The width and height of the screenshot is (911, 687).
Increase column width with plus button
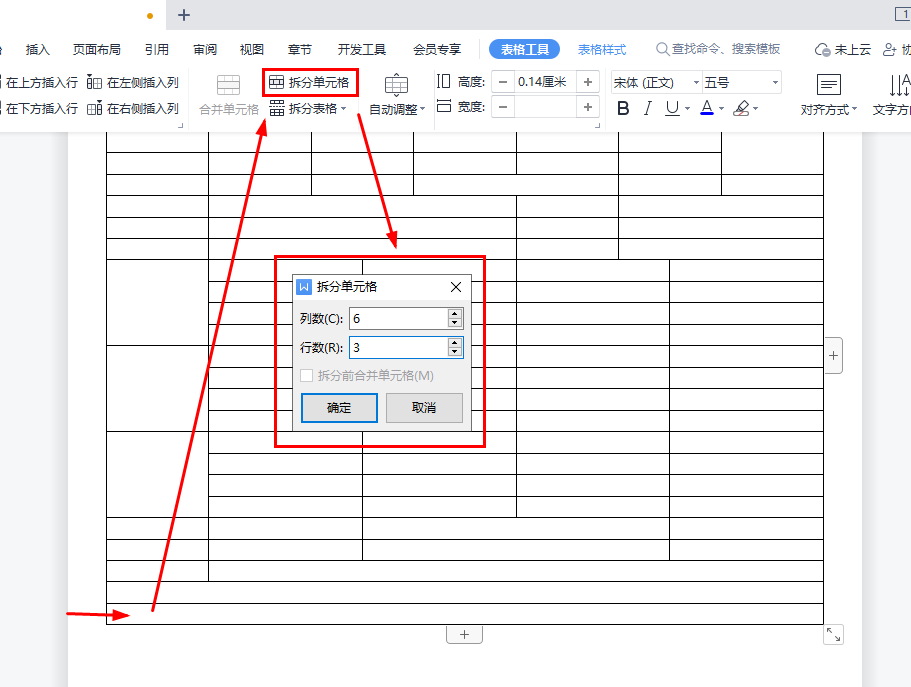(x=588, y=107)
